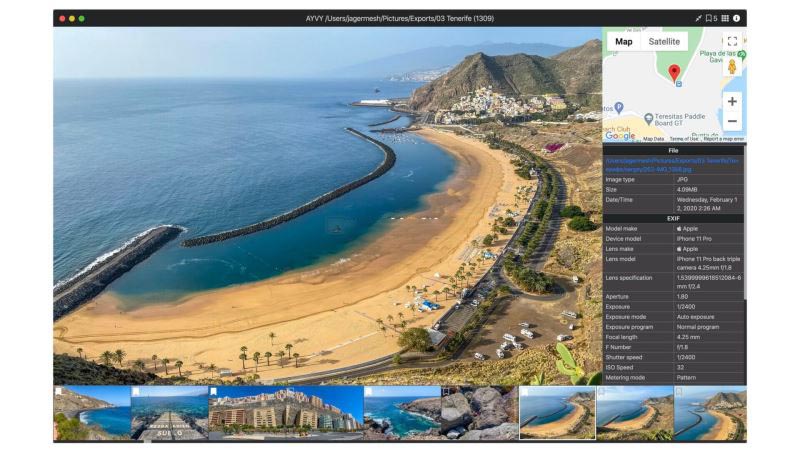The height and width of the screenshot is (450, 800).
Task: Click the Aperture value 1.80
Action: click(x=682, y=296)
